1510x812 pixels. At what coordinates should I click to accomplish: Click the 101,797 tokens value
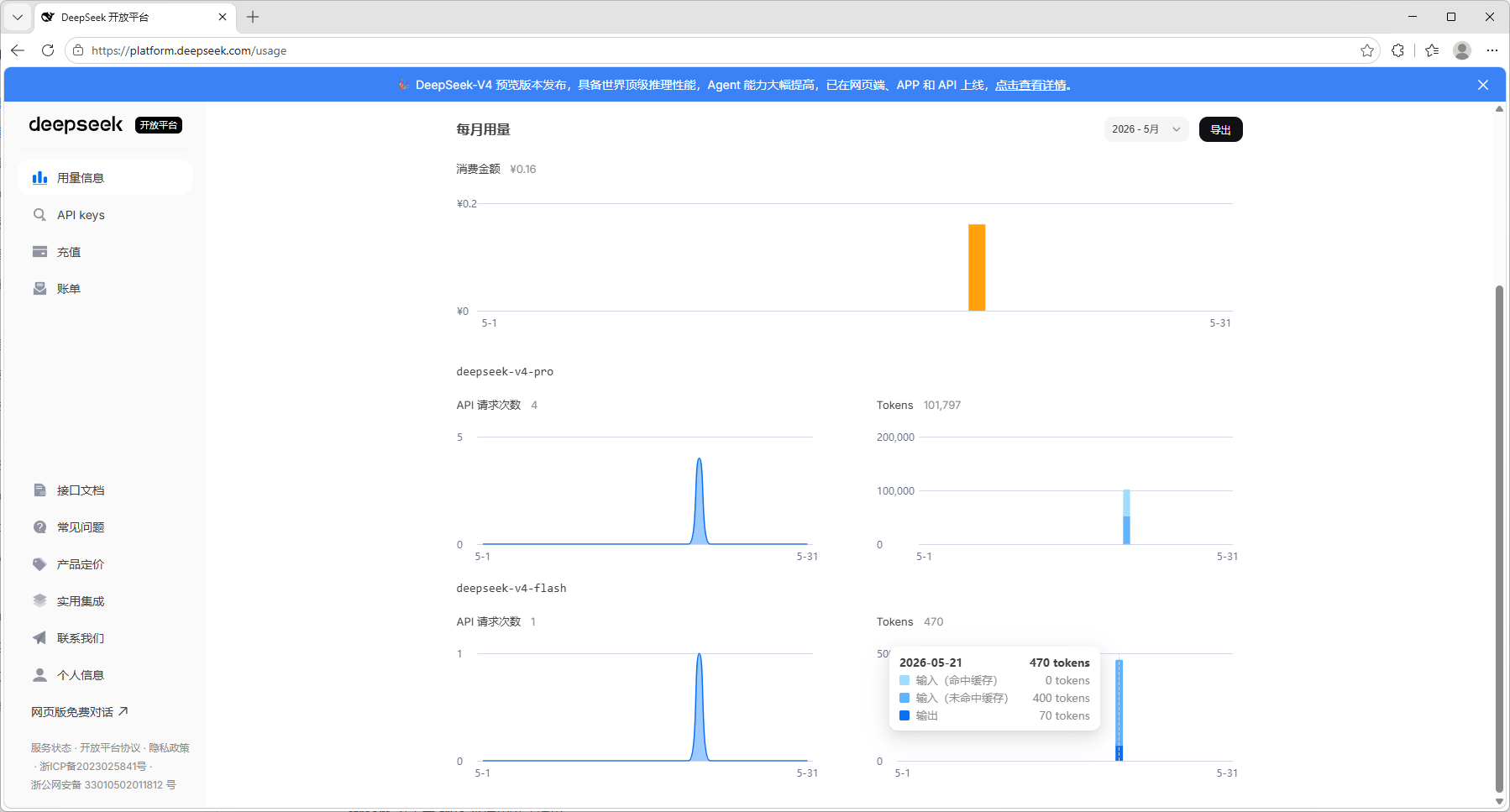click(x=942, y=405)
